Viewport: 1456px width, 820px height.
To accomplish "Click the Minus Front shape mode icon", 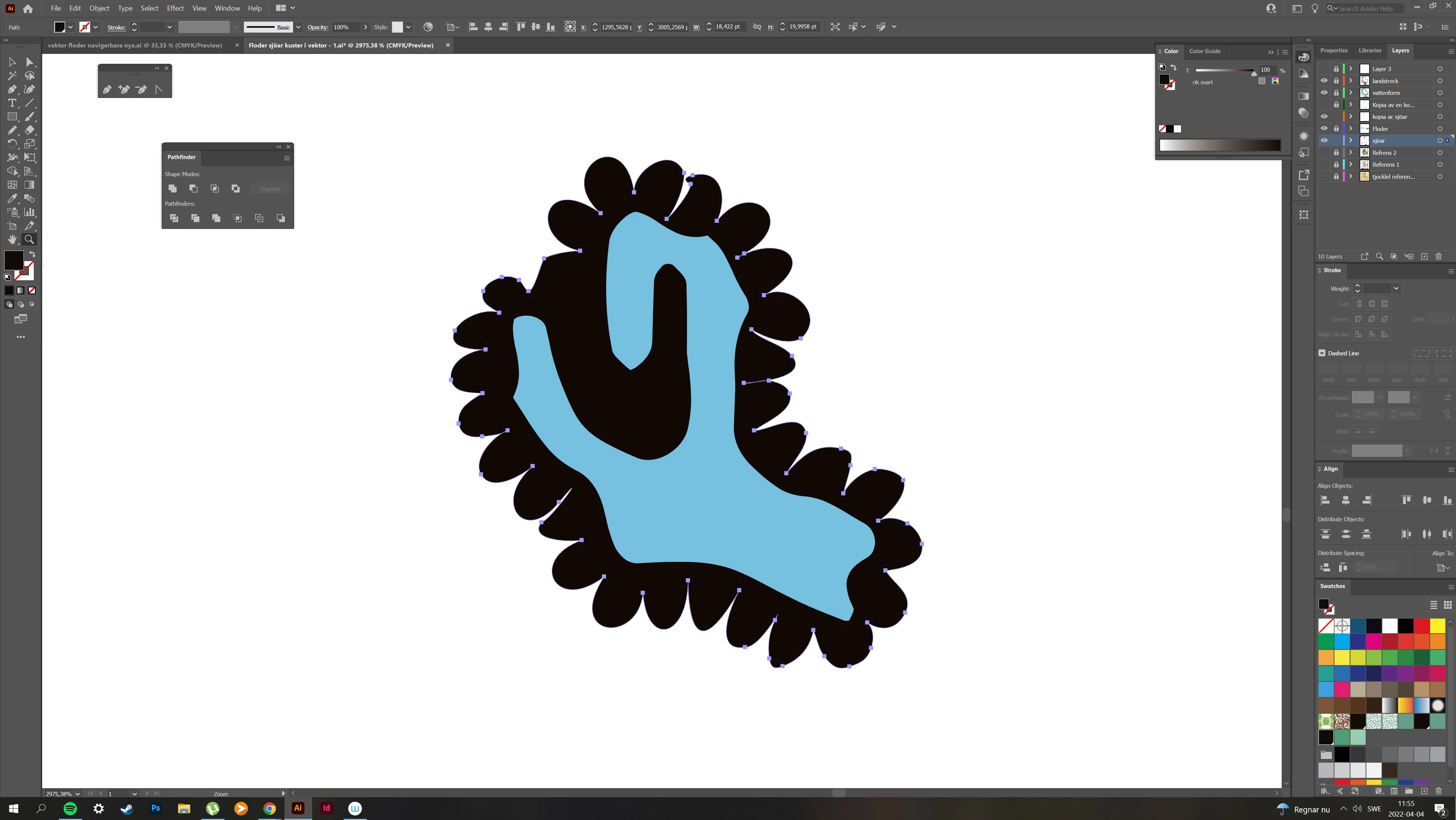I will [x=193, y=189].
